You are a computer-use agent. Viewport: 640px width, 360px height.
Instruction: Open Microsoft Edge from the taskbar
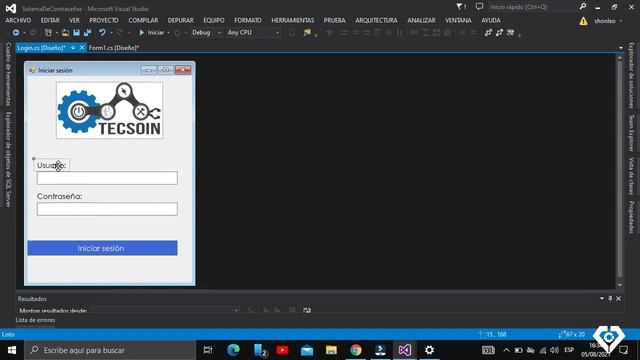pyautogui.click(x=233, y=350)
